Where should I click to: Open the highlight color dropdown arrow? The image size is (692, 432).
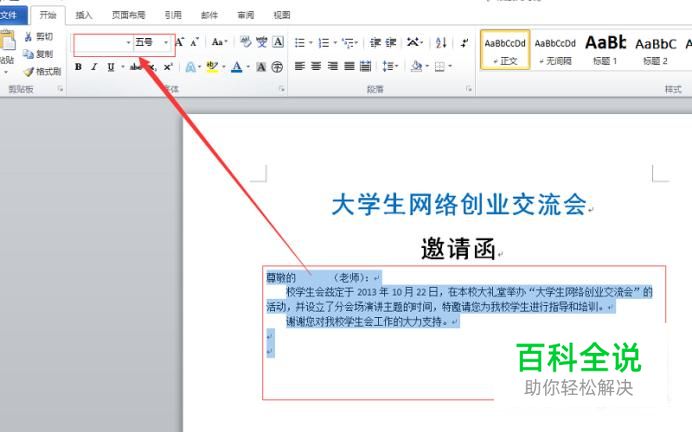(224, 68)
